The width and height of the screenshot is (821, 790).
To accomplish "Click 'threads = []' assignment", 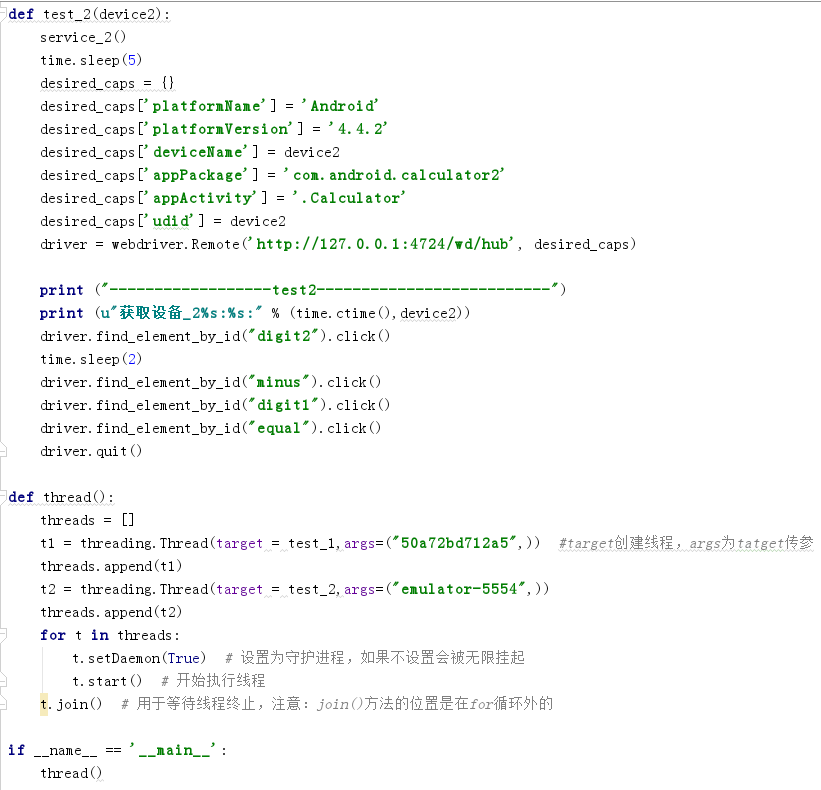I will pyautogui.click(x=87, y=520).
